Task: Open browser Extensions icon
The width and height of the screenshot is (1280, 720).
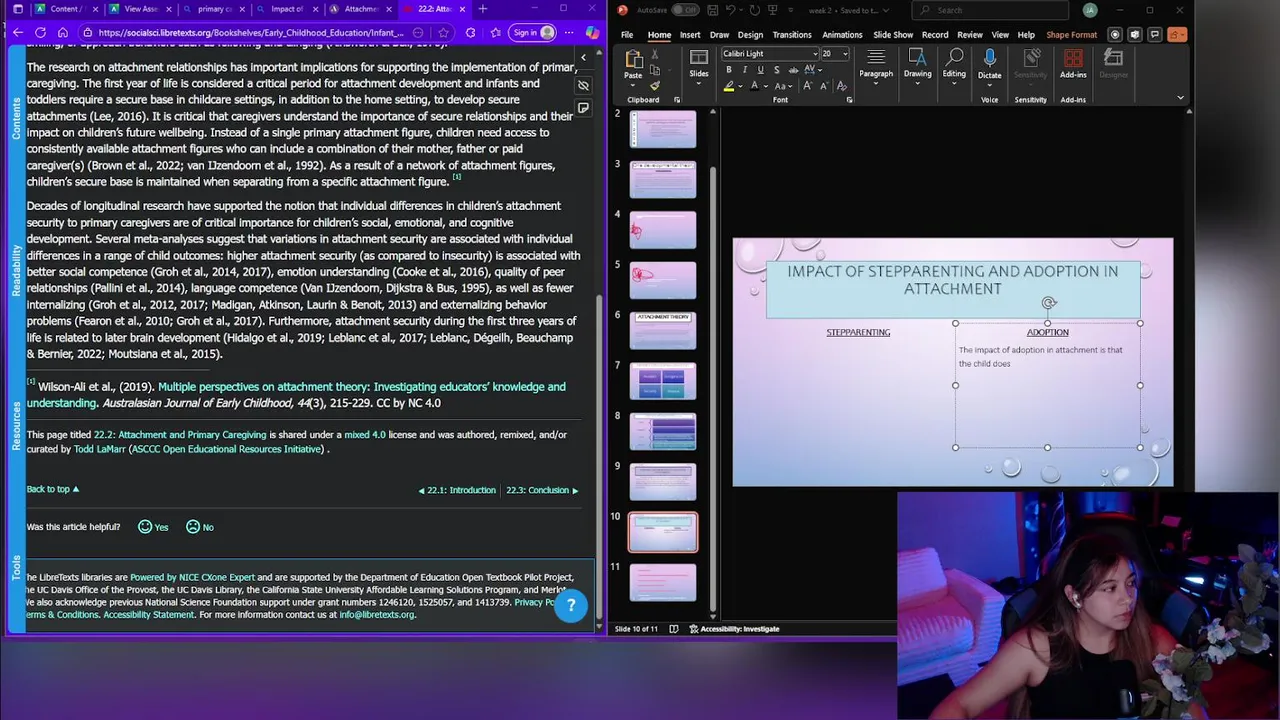Action: [470, 32]
